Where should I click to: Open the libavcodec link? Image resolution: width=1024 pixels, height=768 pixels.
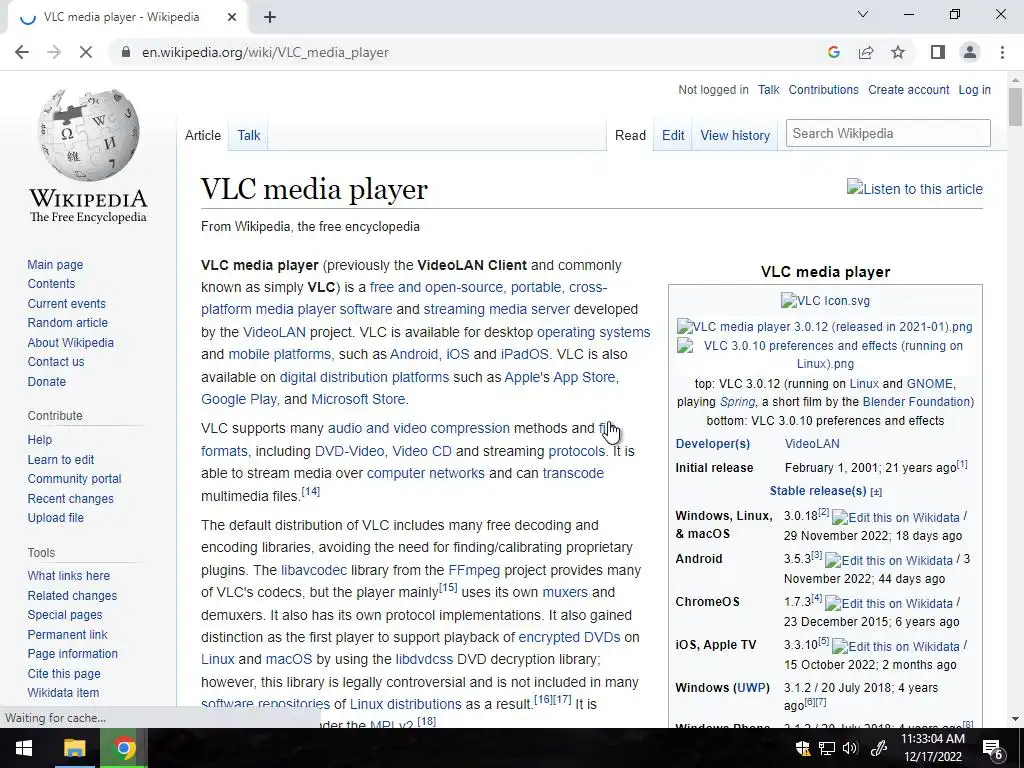point(313,570)
